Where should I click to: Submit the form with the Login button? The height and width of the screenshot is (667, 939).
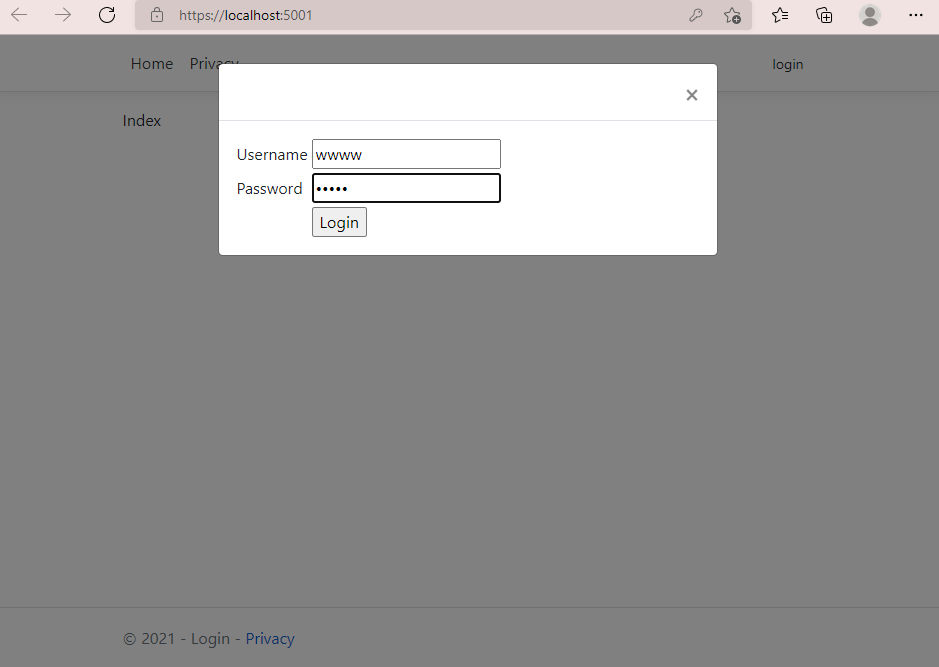[339, 222]
